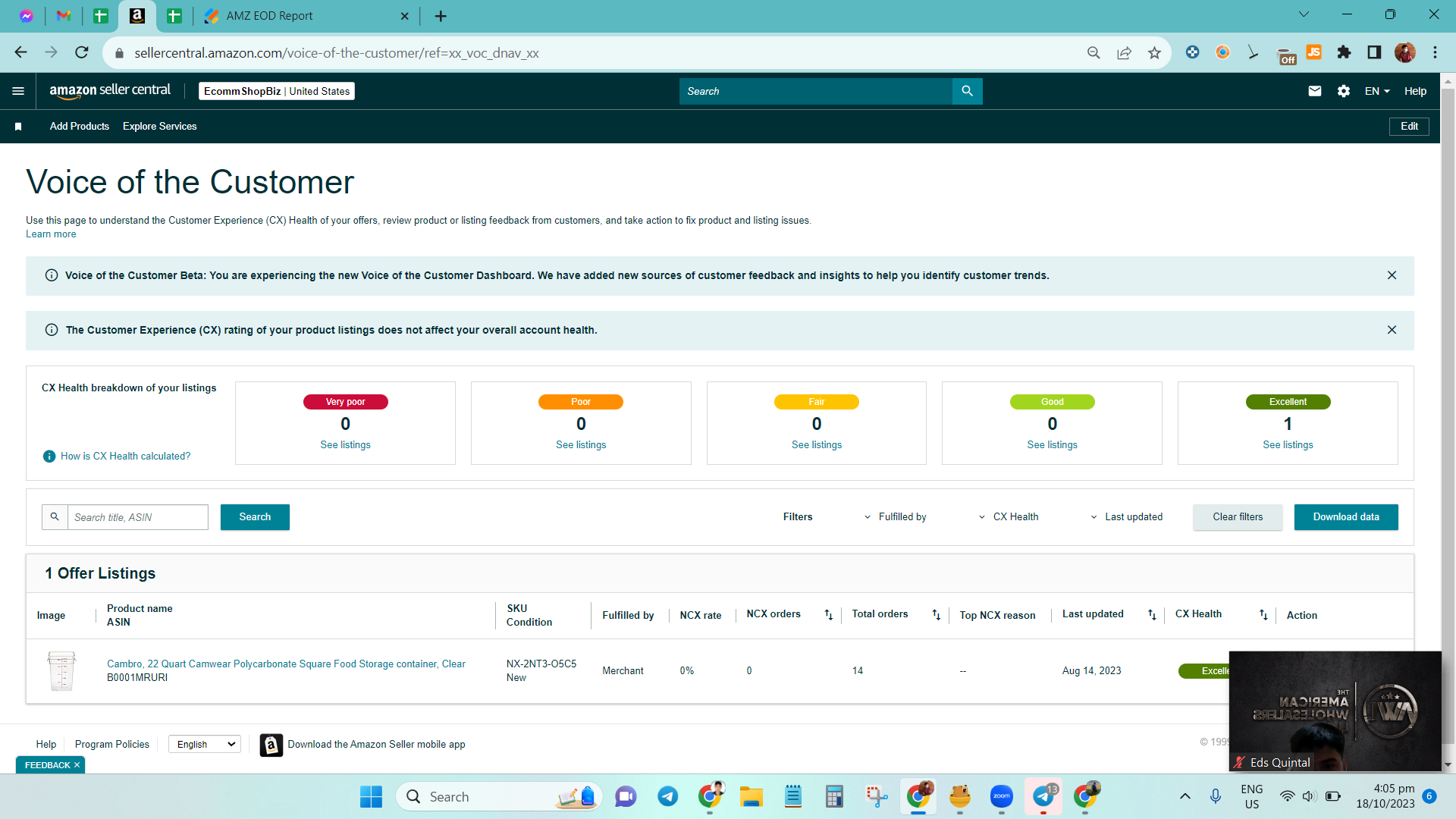
Task: Expand the CX Health filter dropdown
Action: pos(1009,517)
